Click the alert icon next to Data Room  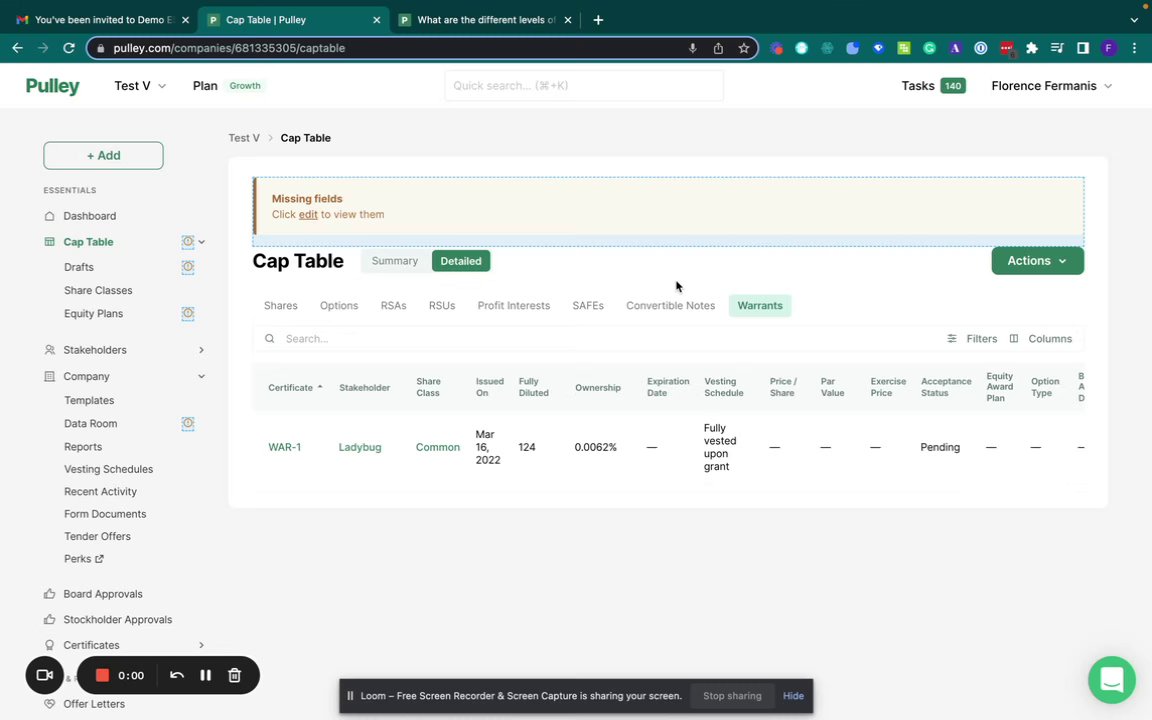[x=188, y=423]
